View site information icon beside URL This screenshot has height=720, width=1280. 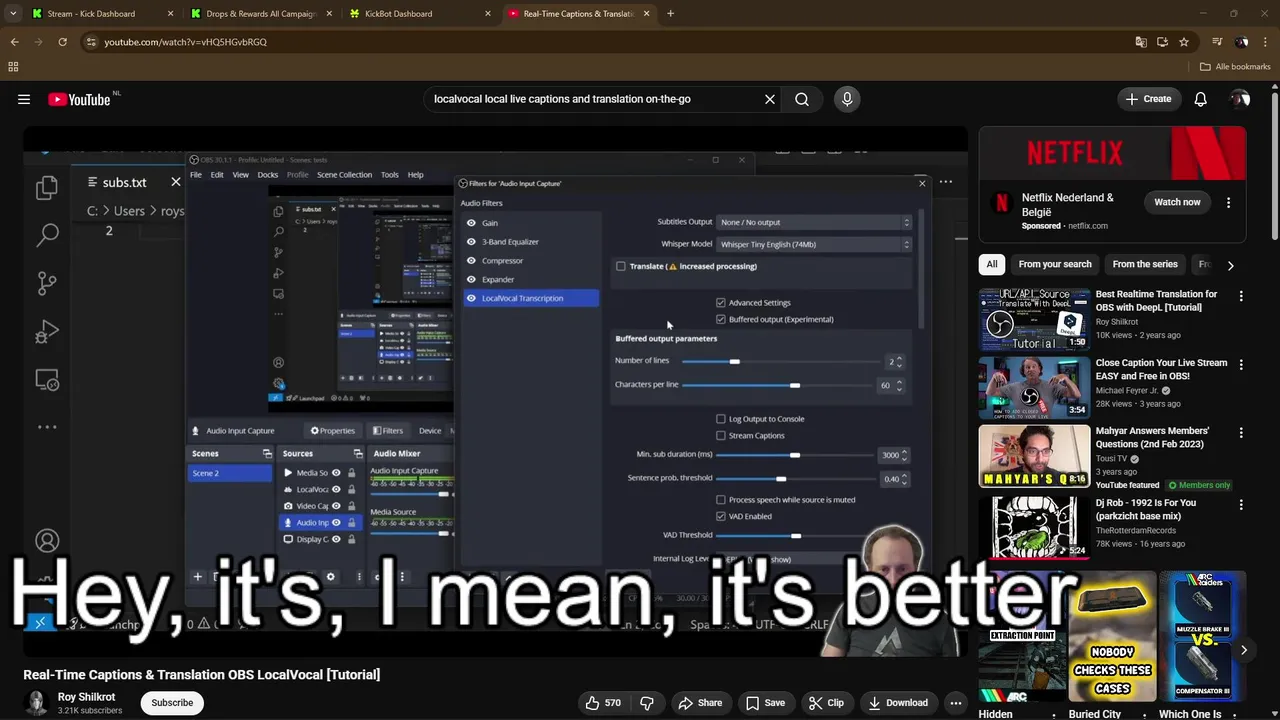point(91,42)
